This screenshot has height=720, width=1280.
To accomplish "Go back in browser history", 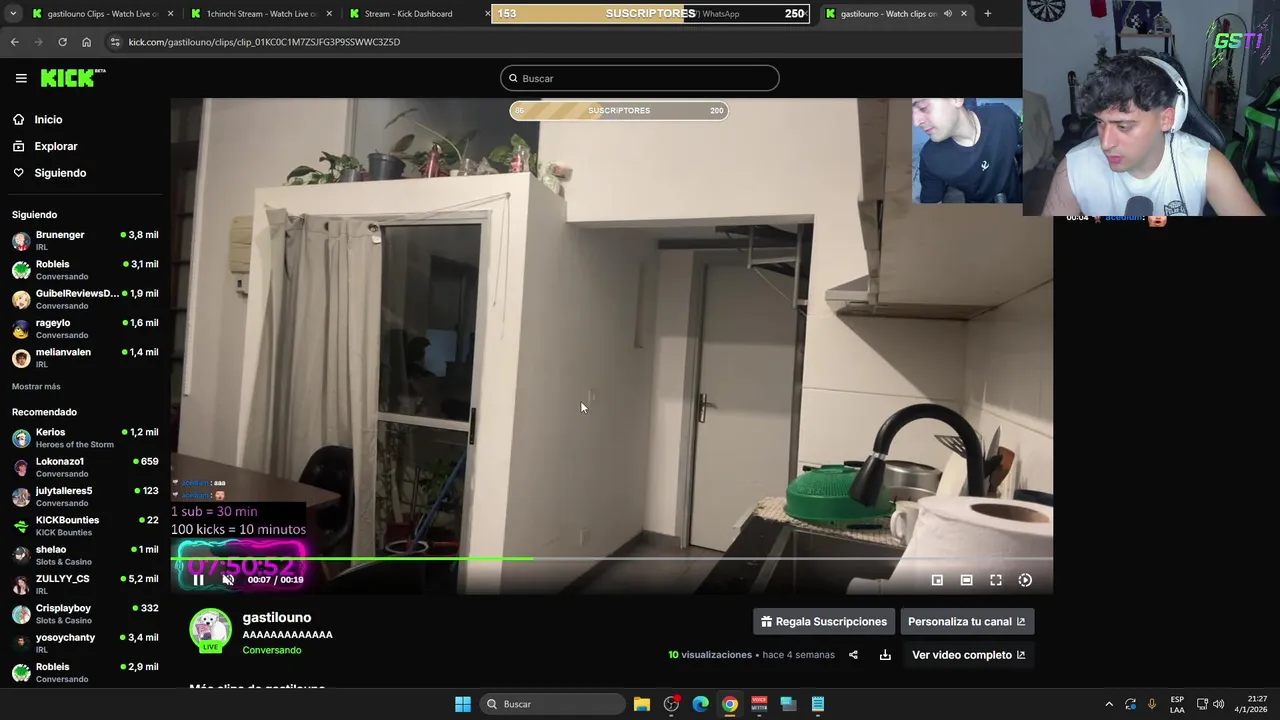I will [14, 42].
